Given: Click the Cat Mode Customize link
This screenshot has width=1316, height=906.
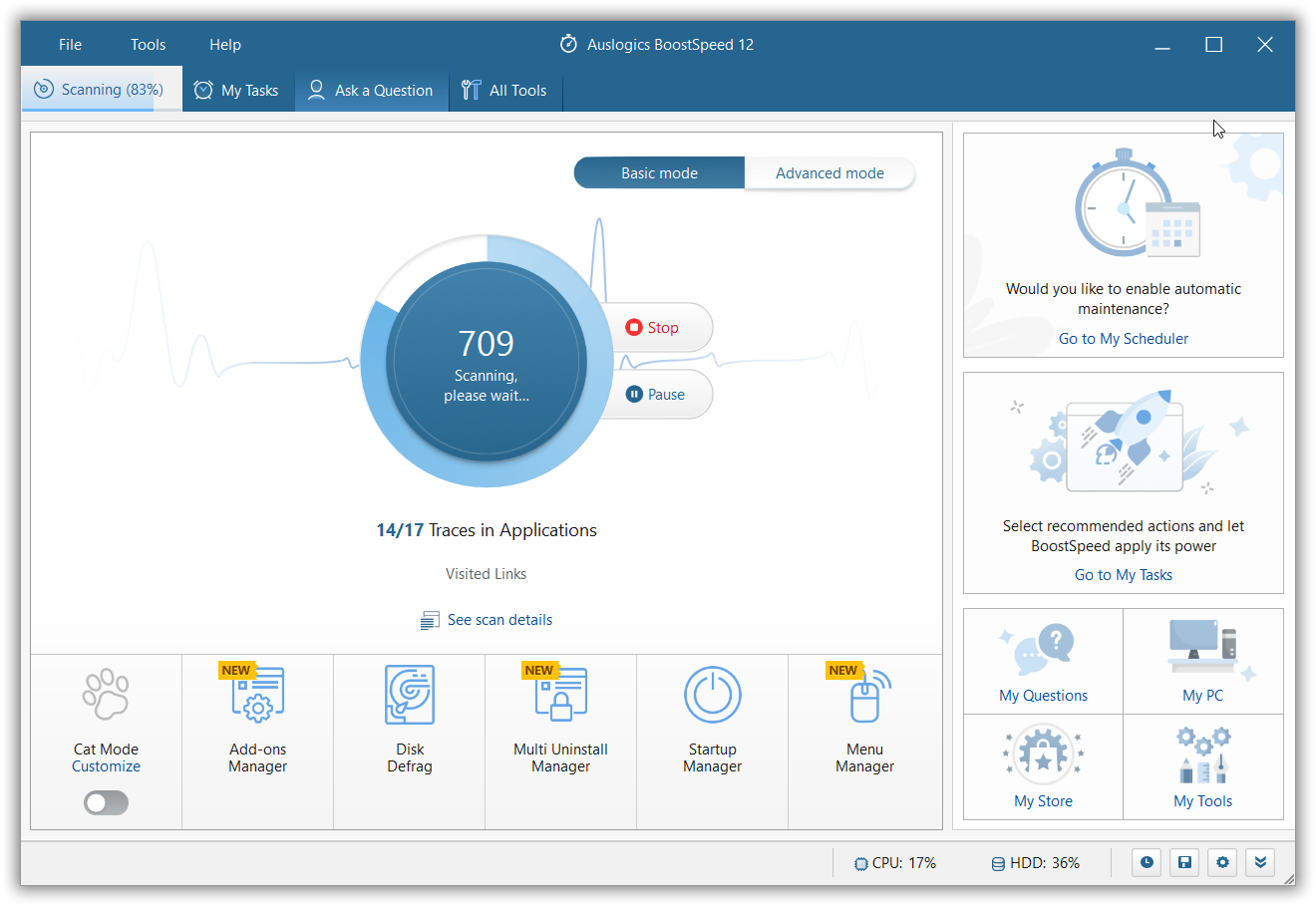Looking at the screenshot, I should pos(106,765).
